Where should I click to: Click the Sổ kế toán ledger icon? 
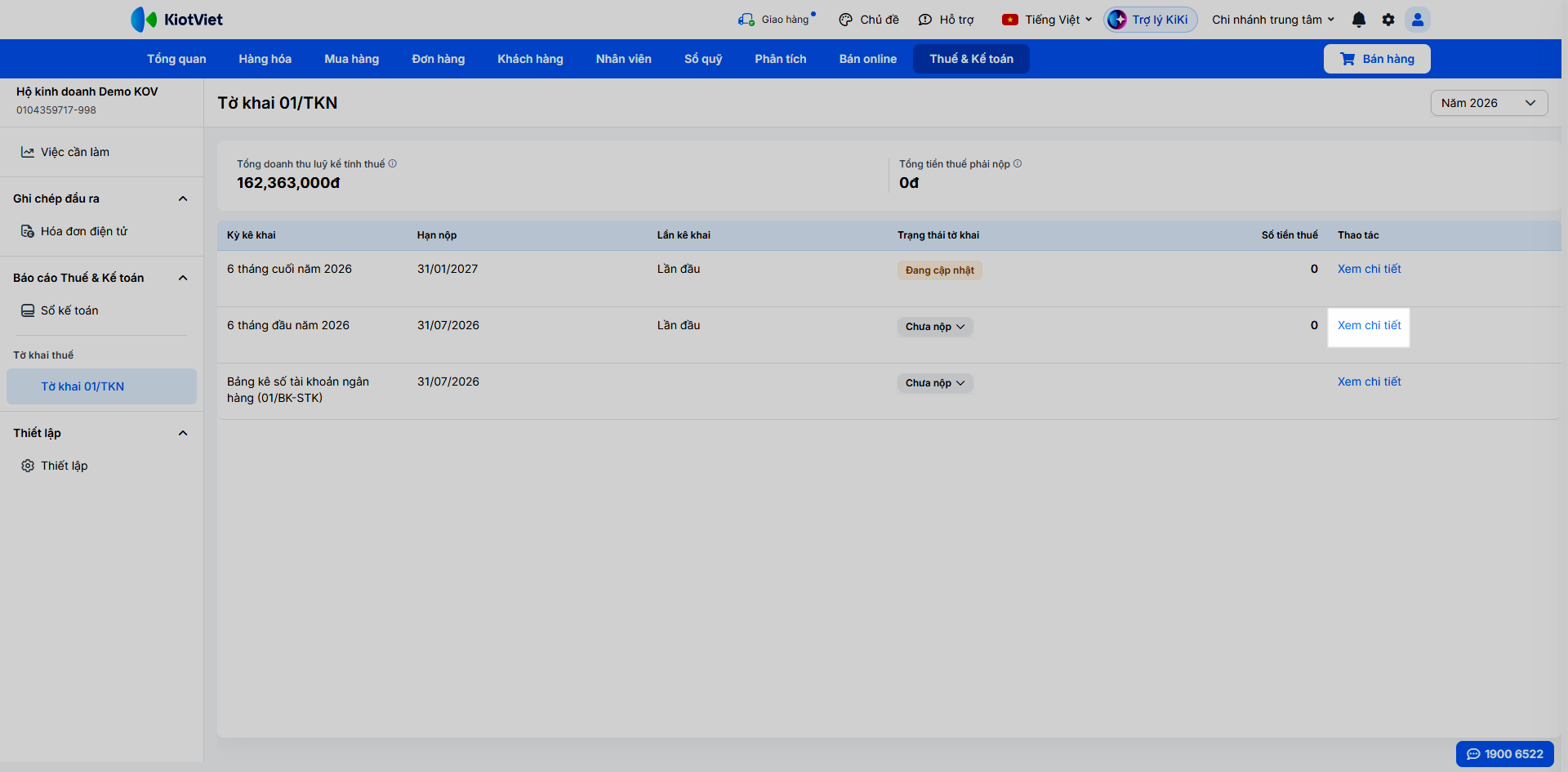28,310
